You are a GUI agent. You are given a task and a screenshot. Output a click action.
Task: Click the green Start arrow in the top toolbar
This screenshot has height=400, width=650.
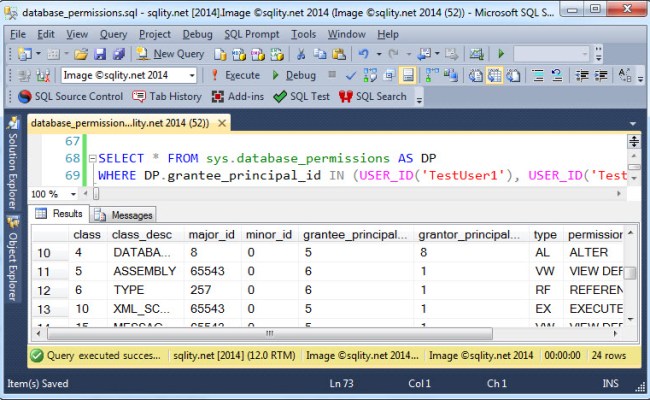tap(501, 54)
